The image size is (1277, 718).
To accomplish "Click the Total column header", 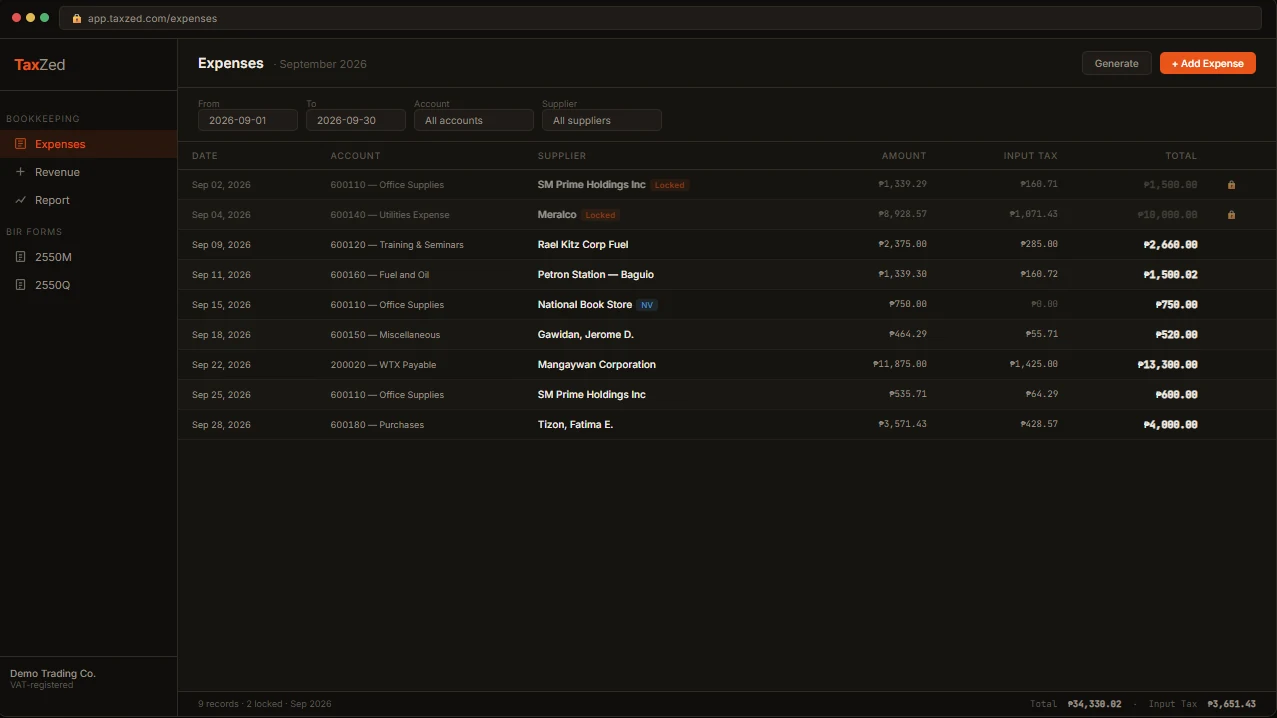I will (x=1181, y=156).
